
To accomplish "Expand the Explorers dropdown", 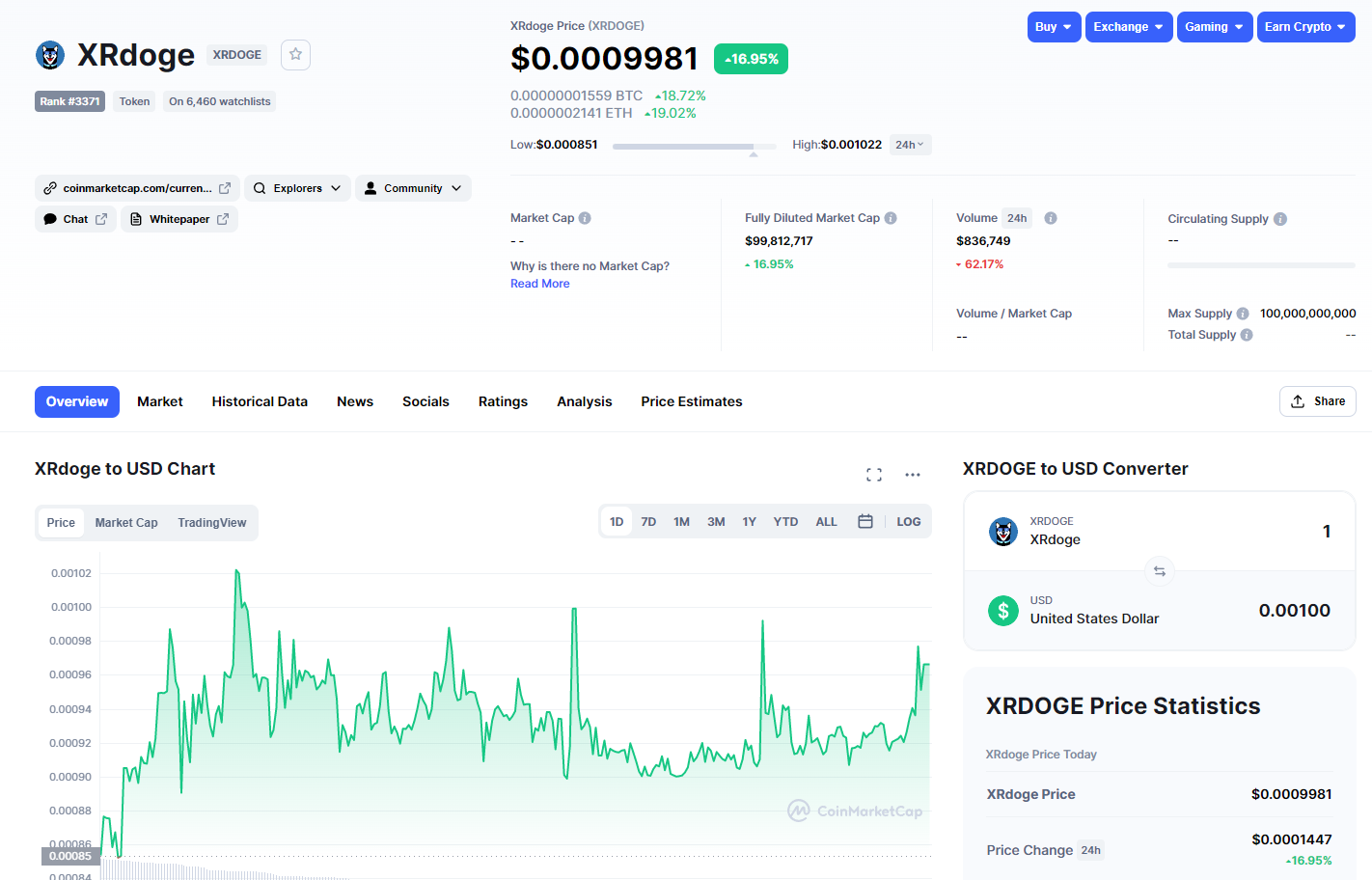I will (297, 188).
